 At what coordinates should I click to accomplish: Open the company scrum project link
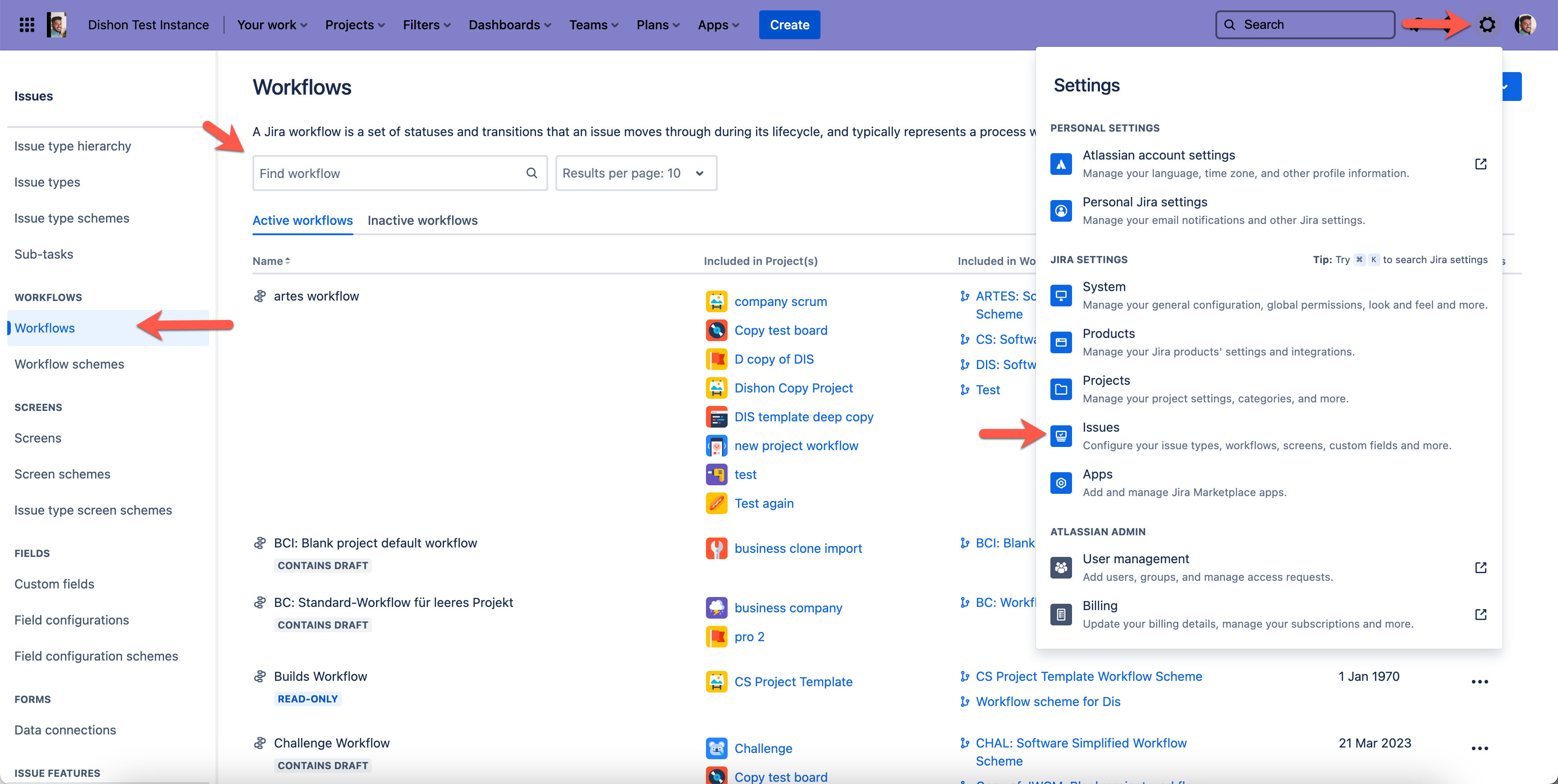tap(780, 301)
